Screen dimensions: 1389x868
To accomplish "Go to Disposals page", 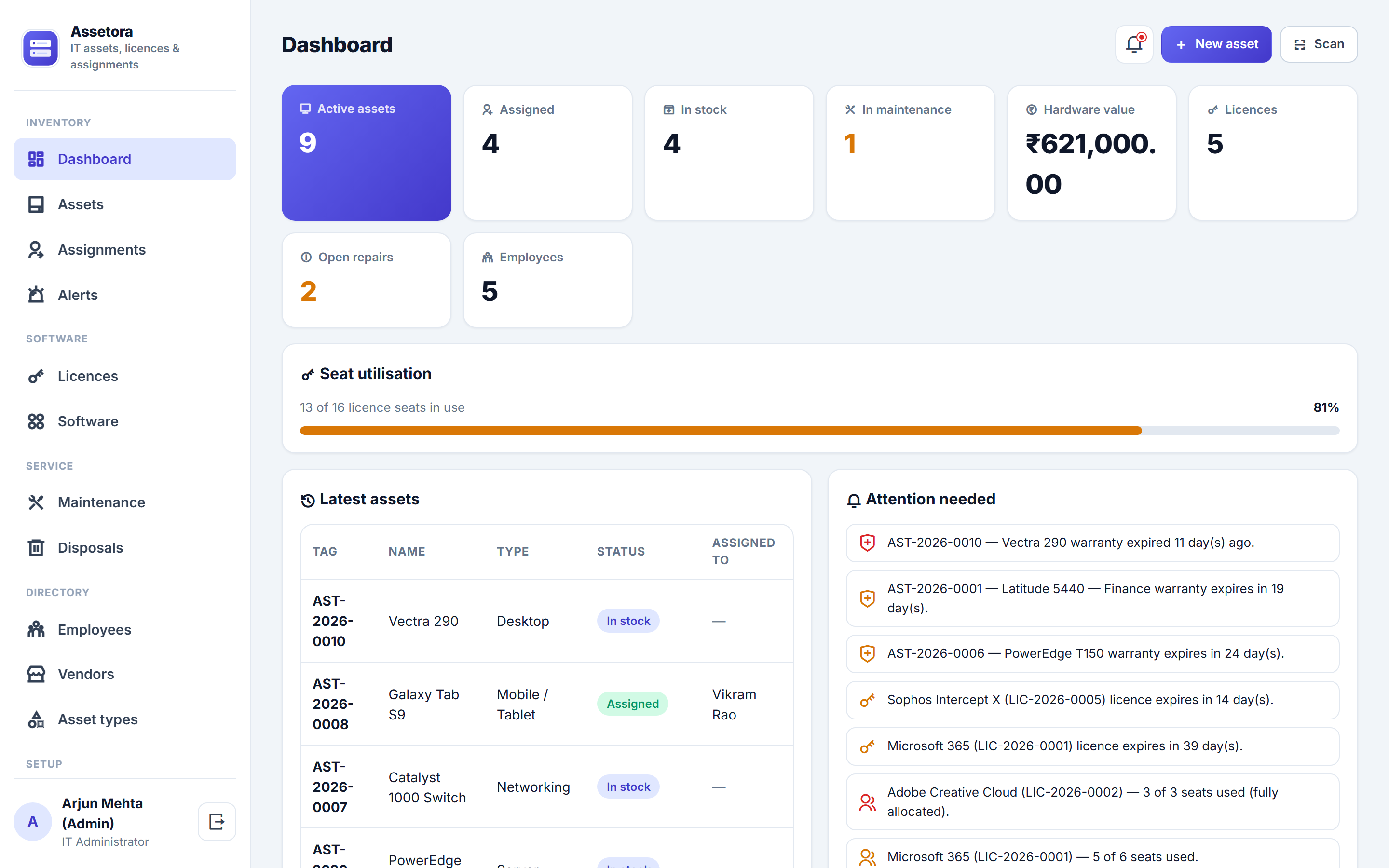I will point(124,548).
